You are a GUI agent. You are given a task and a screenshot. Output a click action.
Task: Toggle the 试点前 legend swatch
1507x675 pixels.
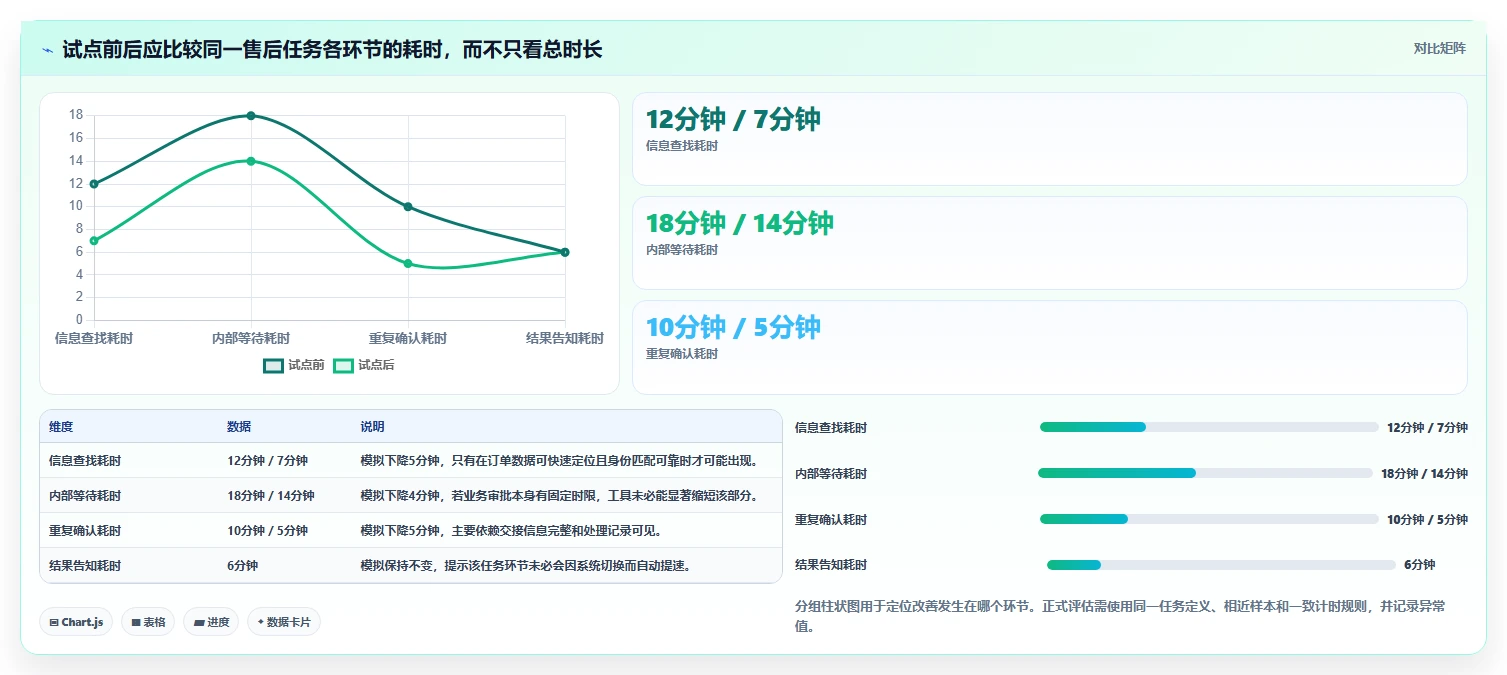click(274, 366)
